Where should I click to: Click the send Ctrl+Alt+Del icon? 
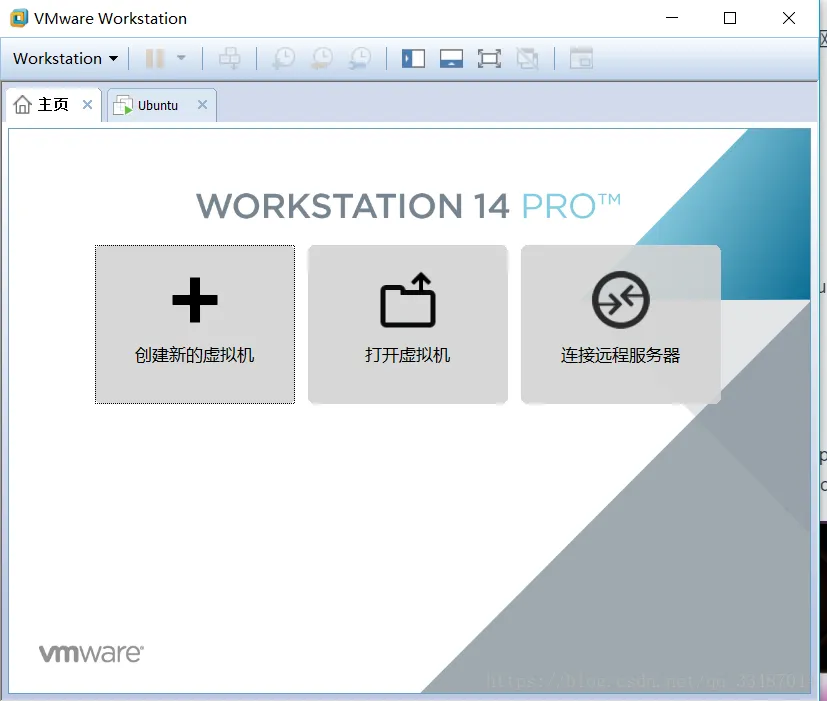[230, 59]
